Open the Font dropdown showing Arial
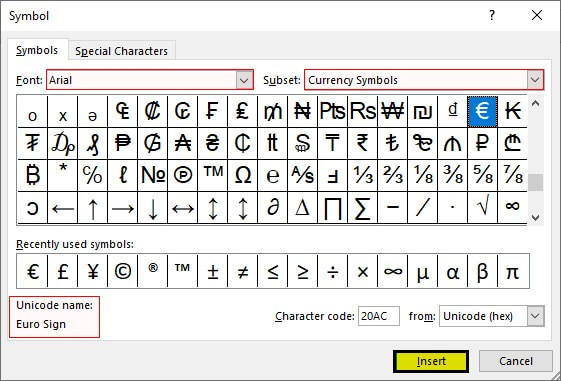This screenshot has width=561, height=381. point(244,80)
